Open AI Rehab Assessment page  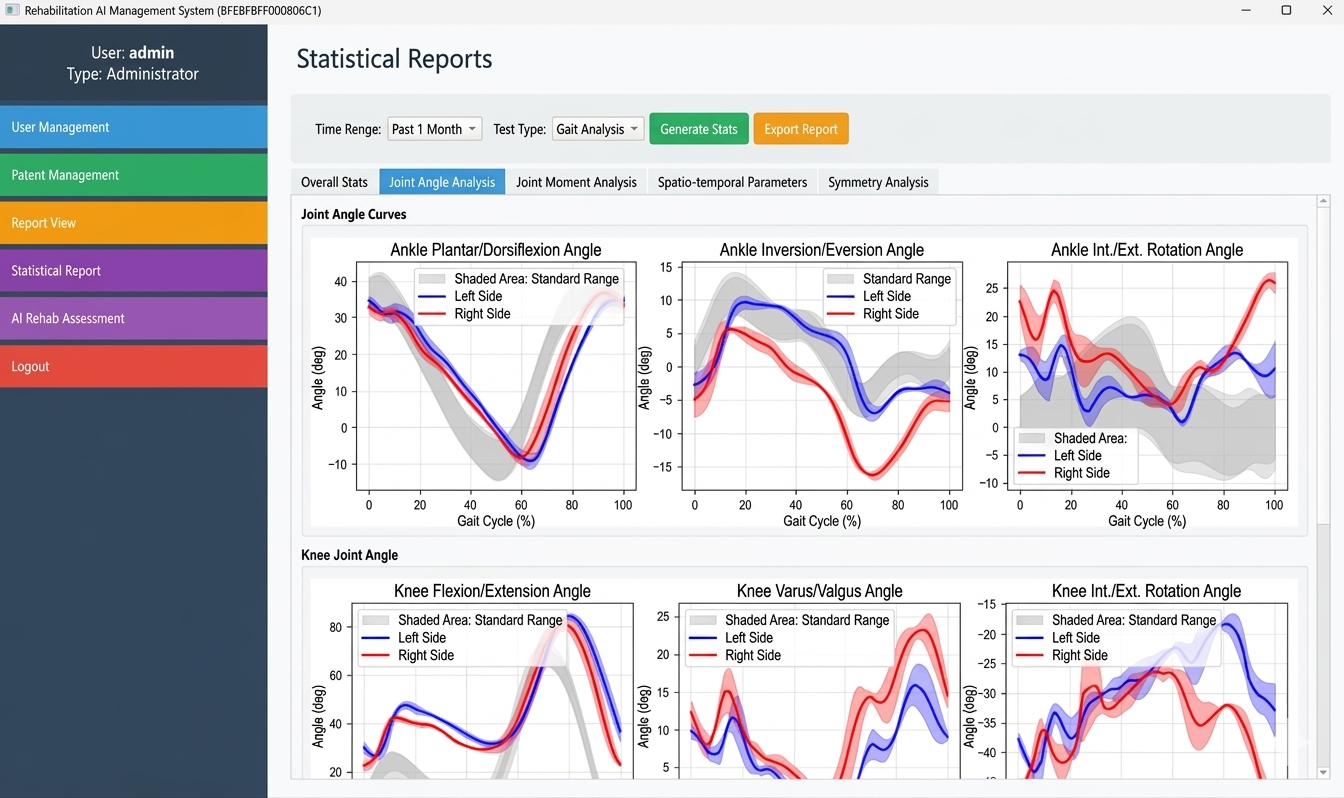click(133, 318)
